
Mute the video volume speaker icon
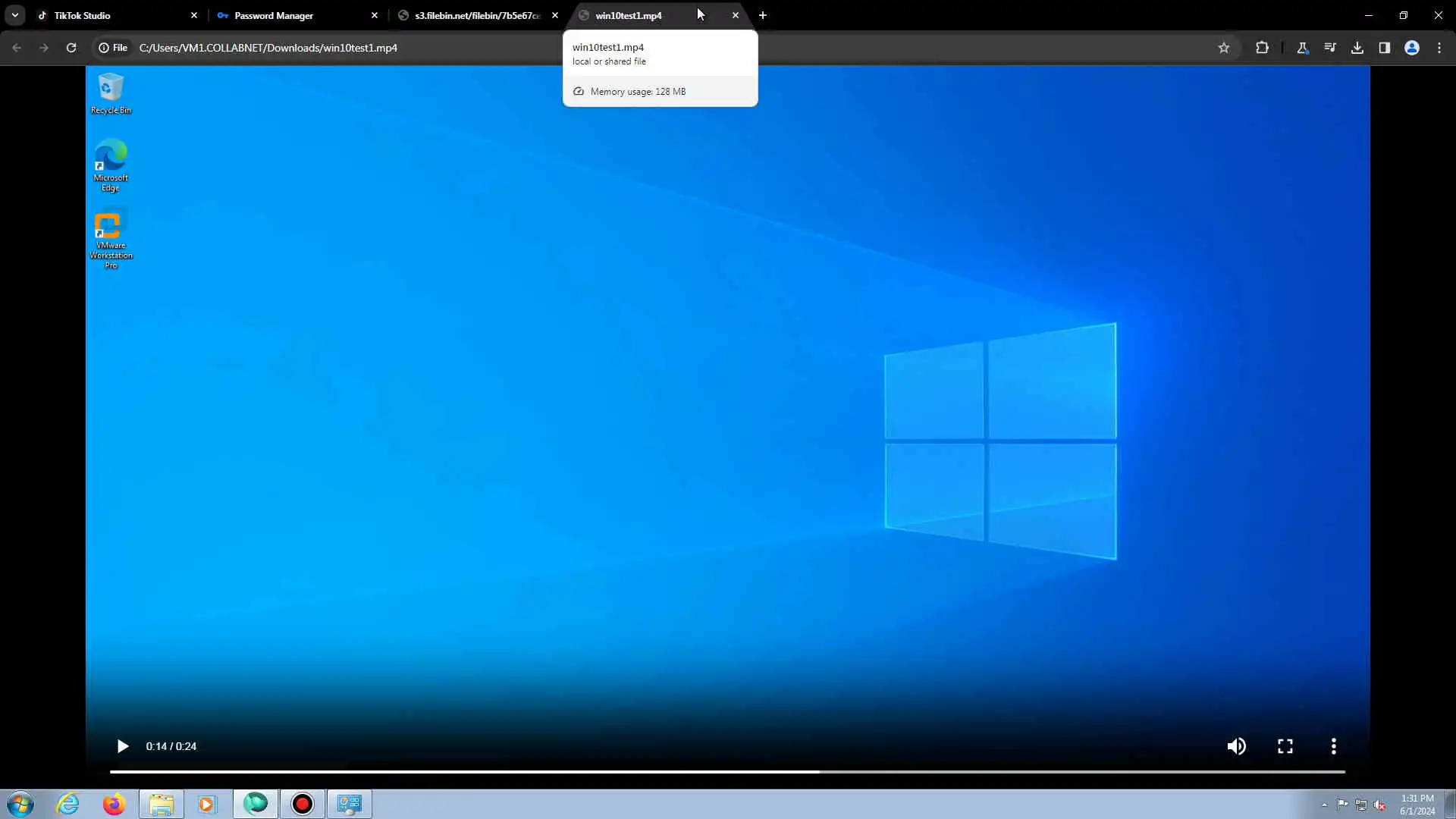pos(1236,746)
